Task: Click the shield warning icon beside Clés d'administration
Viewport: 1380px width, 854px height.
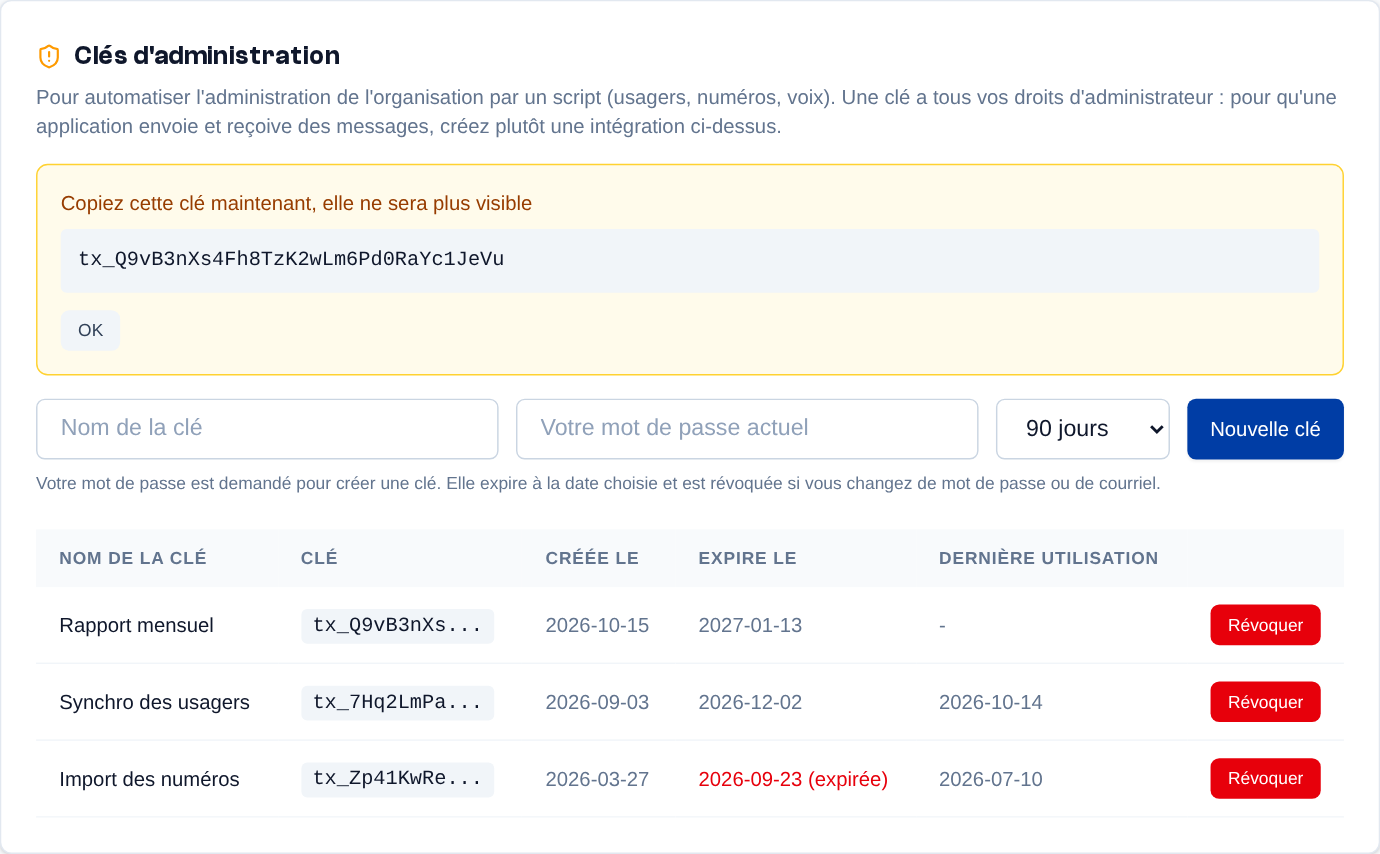Action: (x=49, y=56)
